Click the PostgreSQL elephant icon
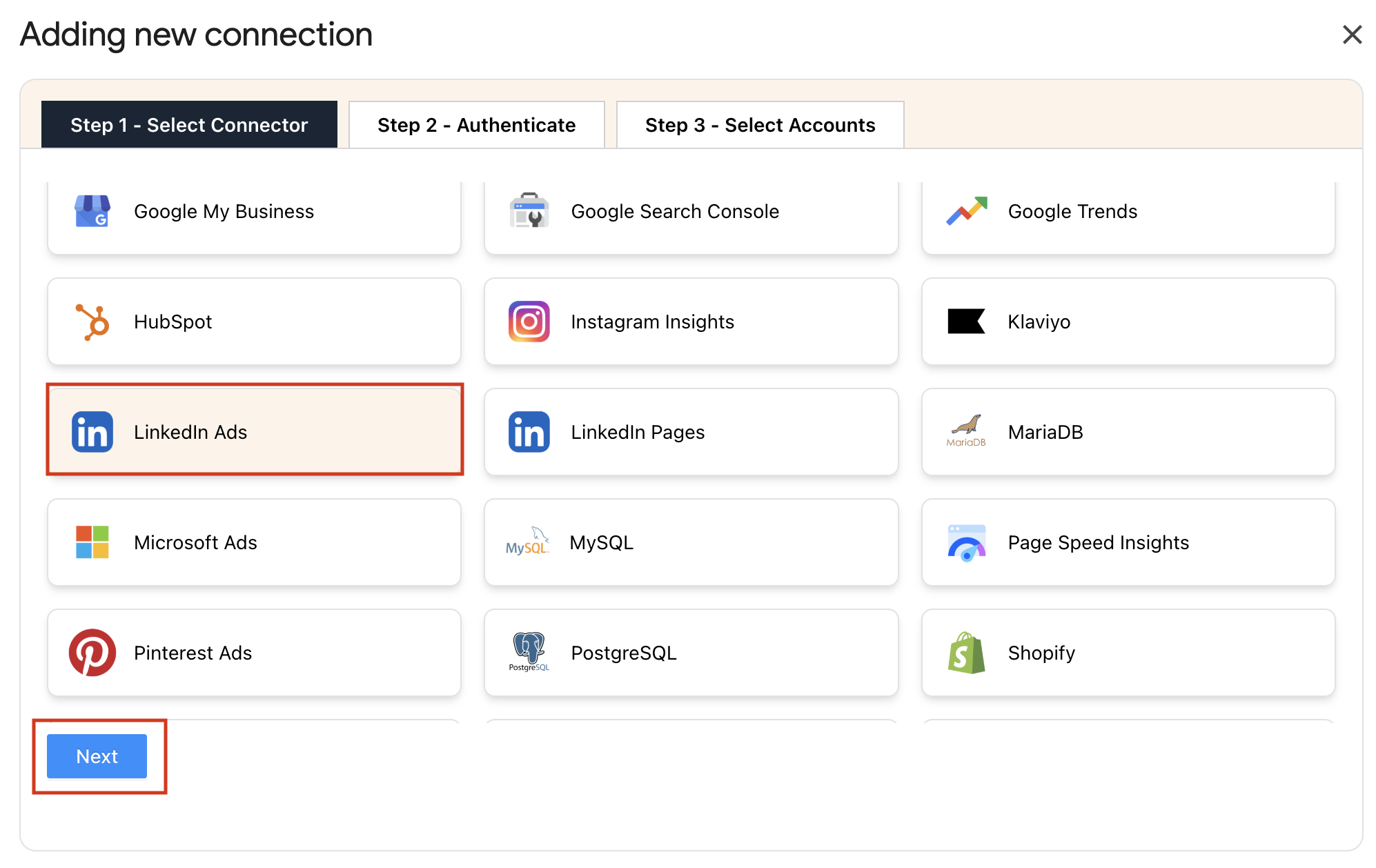The height and width of the screenshot is (868, 1376). (x=529, y=652)
